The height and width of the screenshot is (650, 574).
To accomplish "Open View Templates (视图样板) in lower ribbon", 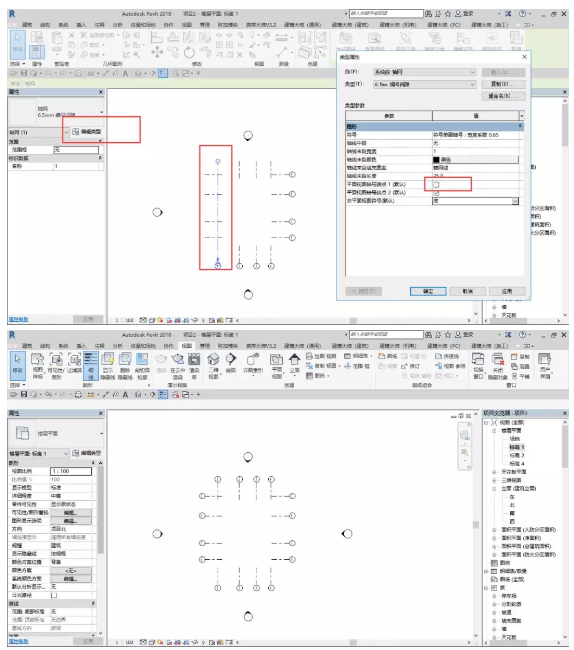I will click(37, 365).
